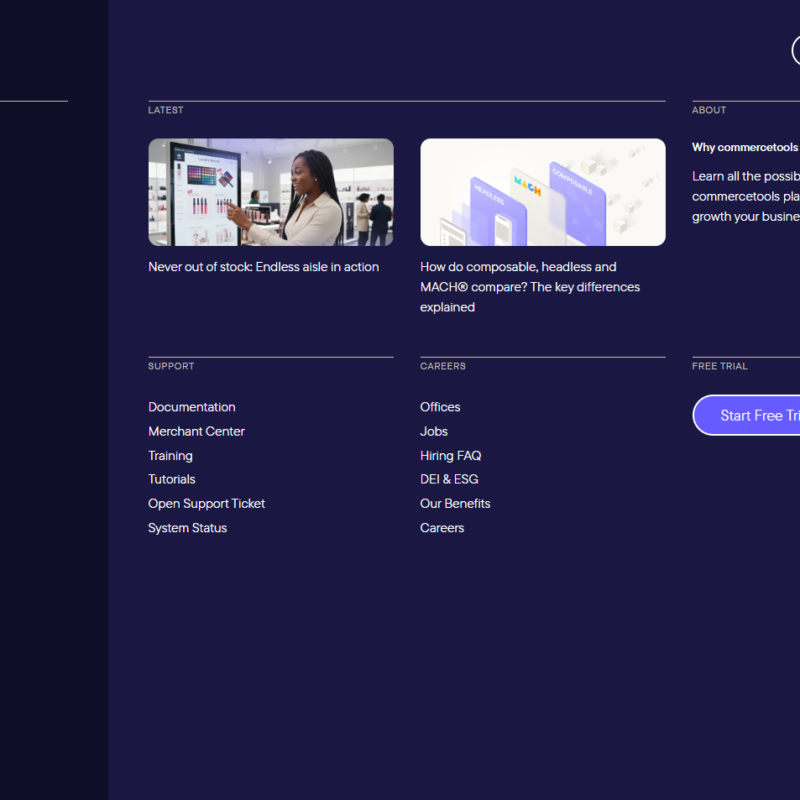Check the System Status link
This screenshot has height=800, width=800.
click(187, 527)
